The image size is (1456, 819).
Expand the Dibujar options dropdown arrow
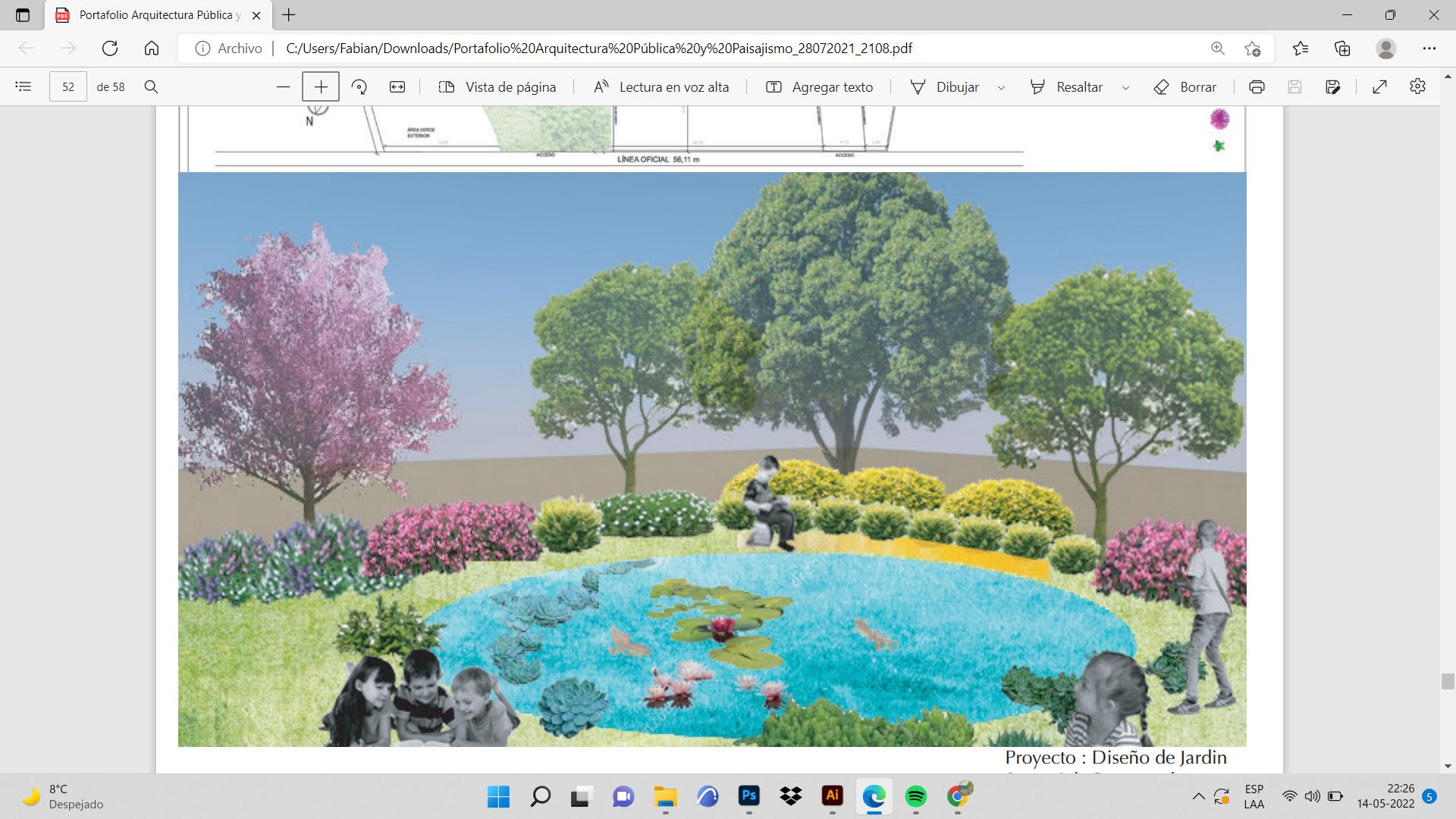coord(1001,87)
